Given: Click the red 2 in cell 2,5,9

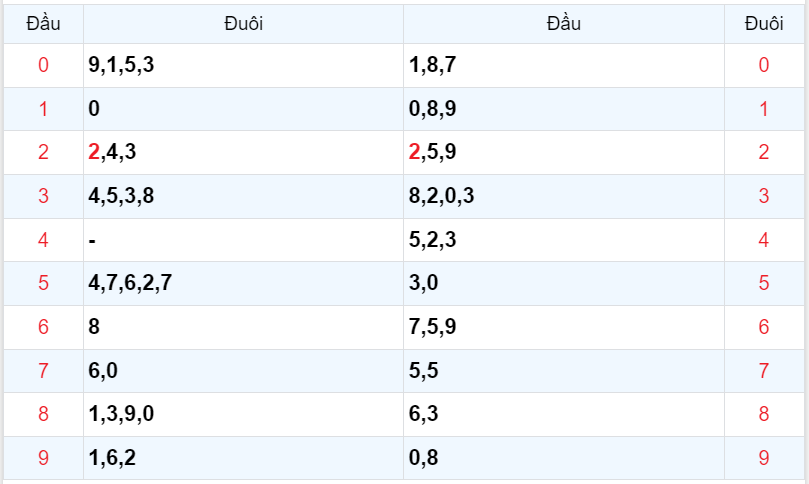Looking at the screenshot, I should (x=415, y=152).
